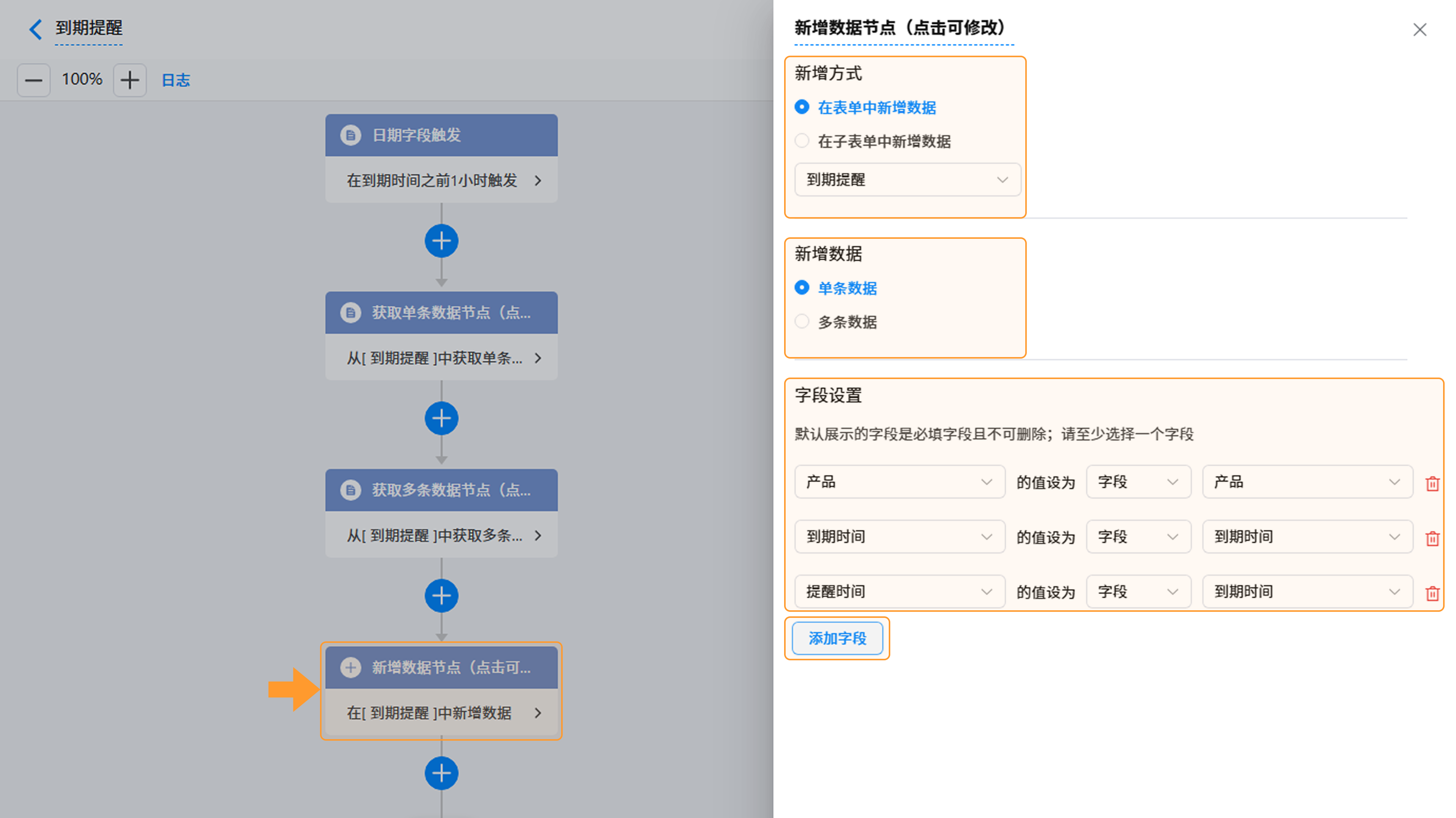Click the plus icon on 新增数据节点 header
The image size is (1456, 818).
pos(350,667)
